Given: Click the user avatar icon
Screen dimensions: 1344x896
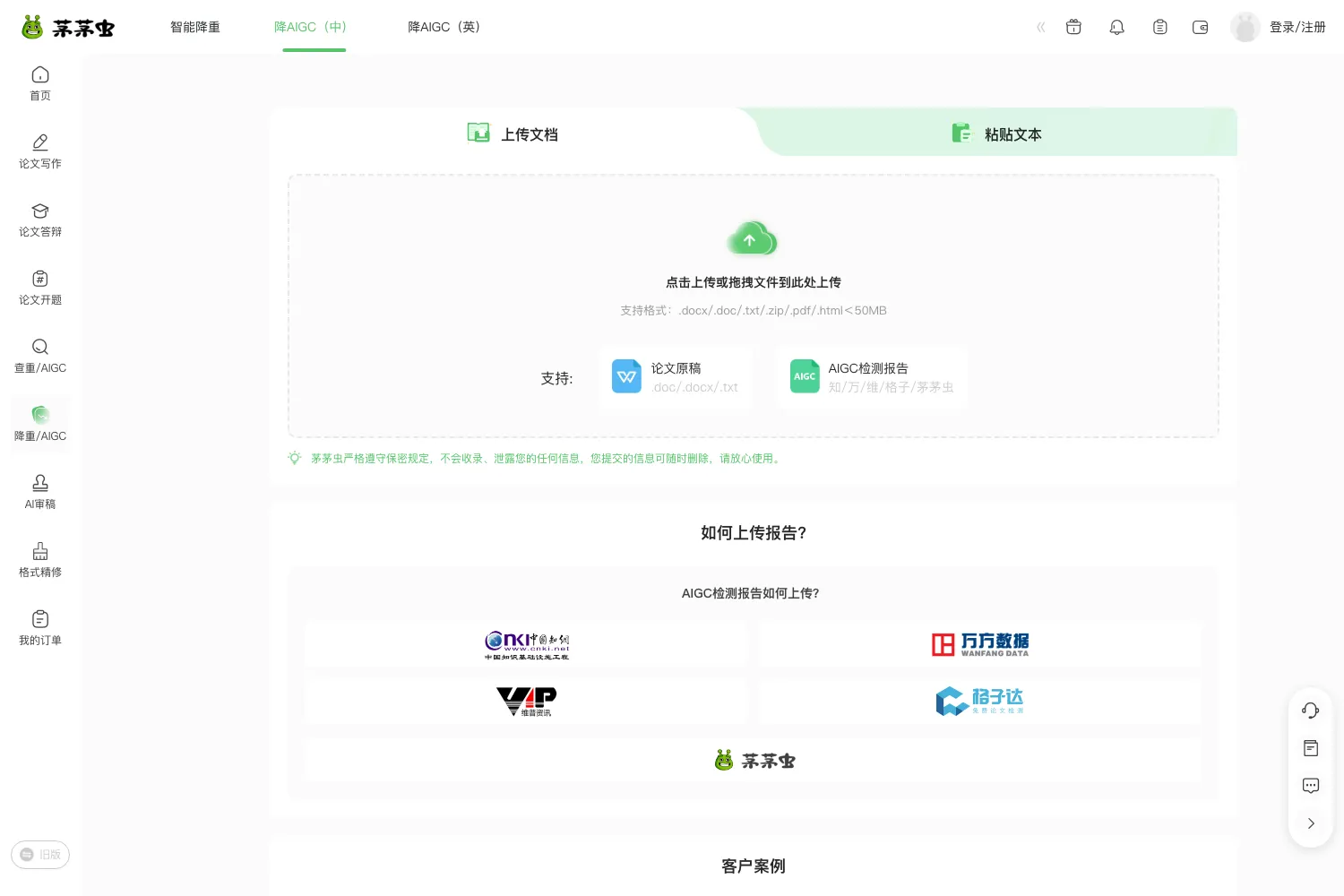Looking at the screenshot, I should point(1245,27).
